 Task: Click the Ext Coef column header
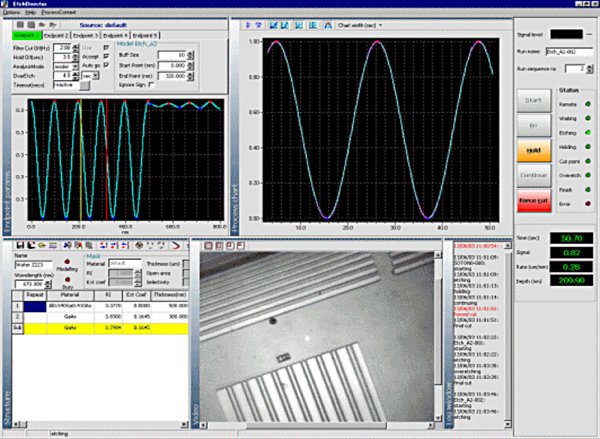[137, 295]
